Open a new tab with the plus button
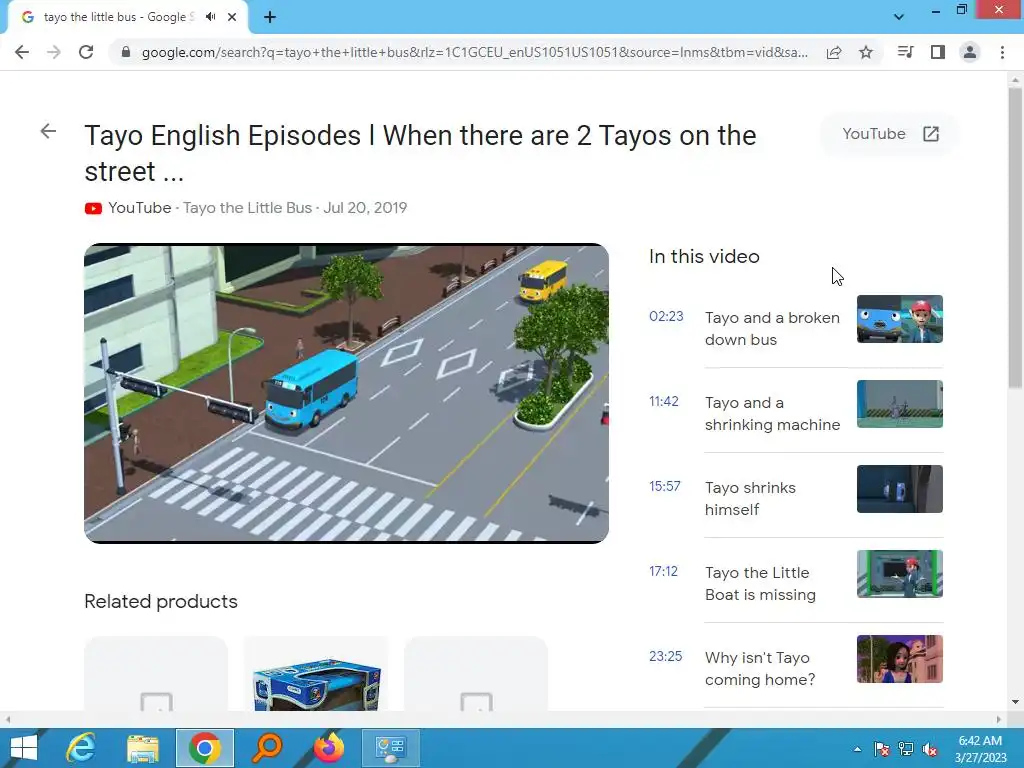Screen dimensions: 1024x768 pyautogui.click(x=270, y=17)
